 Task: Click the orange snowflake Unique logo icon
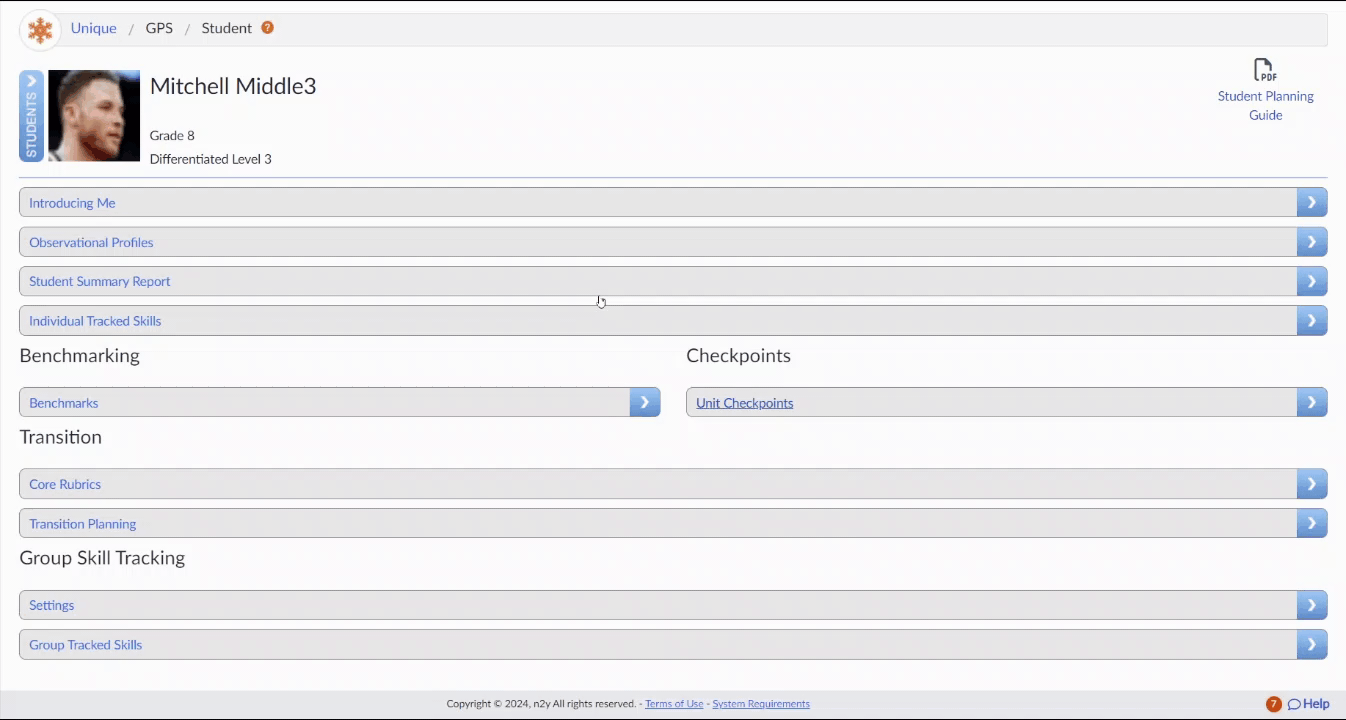coord(40,30)
